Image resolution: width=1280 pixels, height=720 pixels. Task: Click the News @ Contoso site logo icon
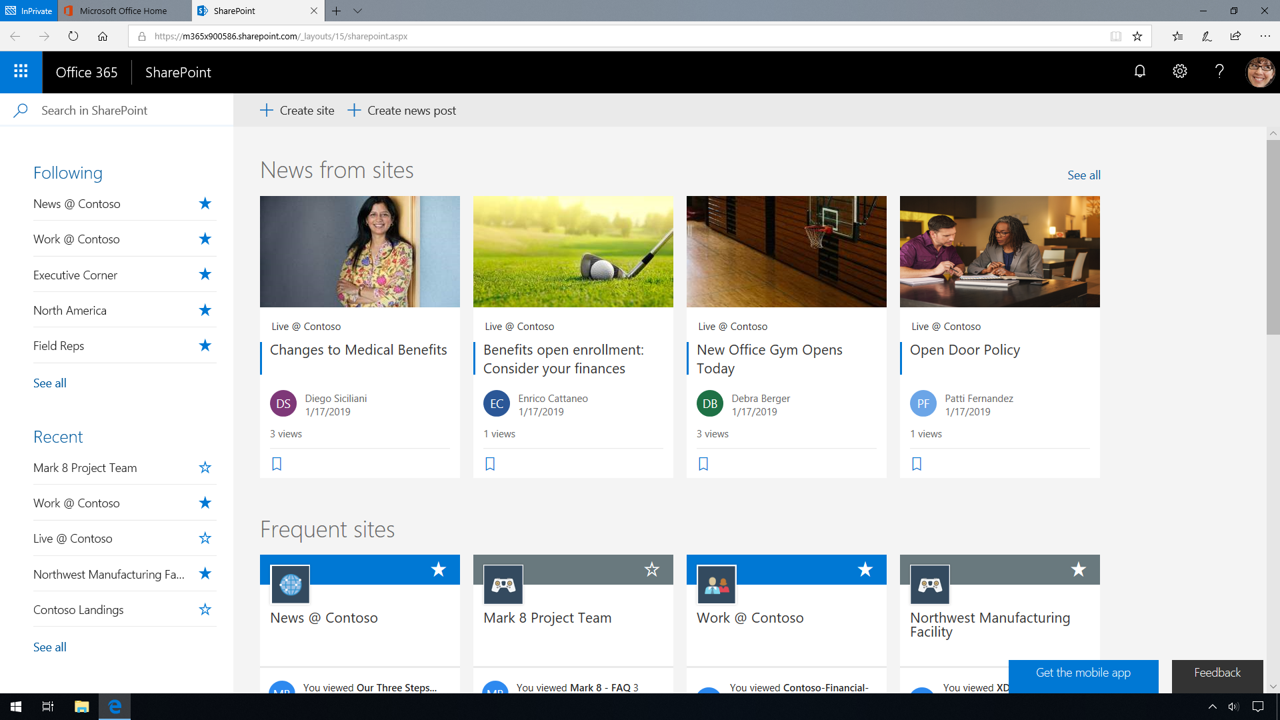tap(290, 584)
